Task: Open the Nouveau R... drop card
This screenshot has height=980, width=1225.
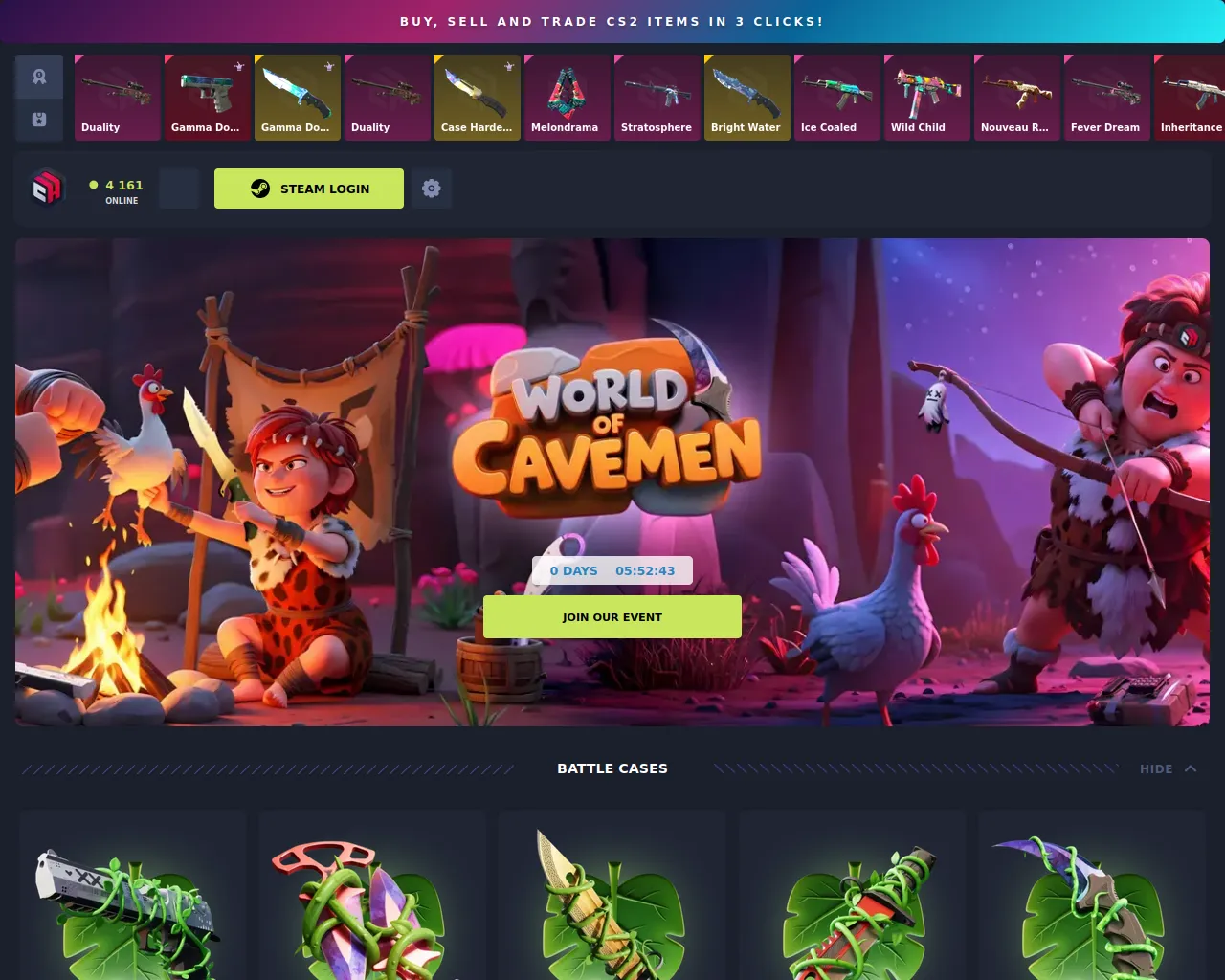Action: (1017, 98)
